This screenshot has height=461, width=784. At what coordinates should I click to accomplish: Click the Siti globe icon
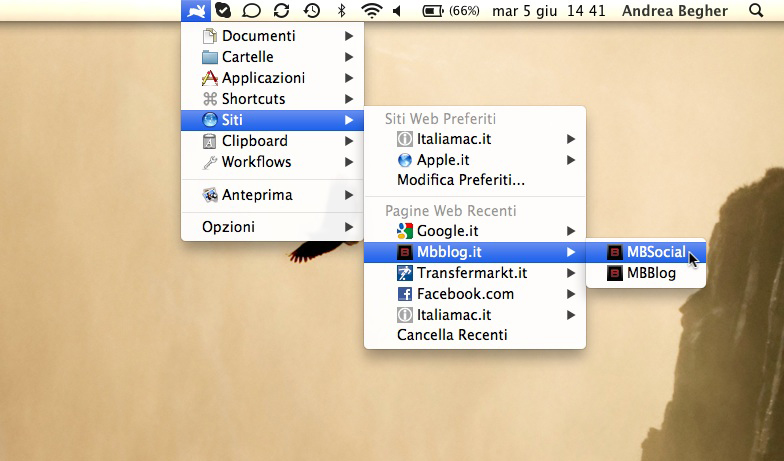(210, 120)
